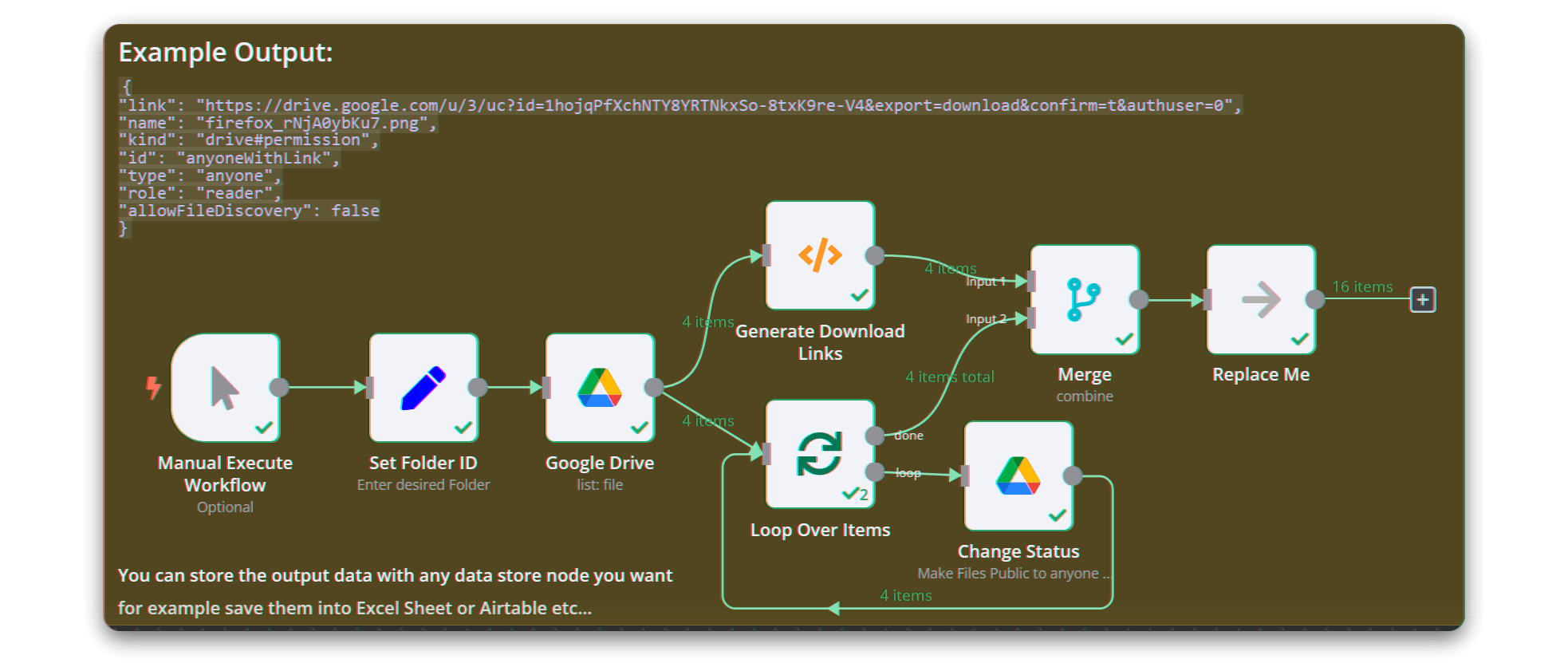This screenshot has width=1568, height=663.
Task: Select the Manual Execute Workflow trigger node
Action: tap(226, 388)
